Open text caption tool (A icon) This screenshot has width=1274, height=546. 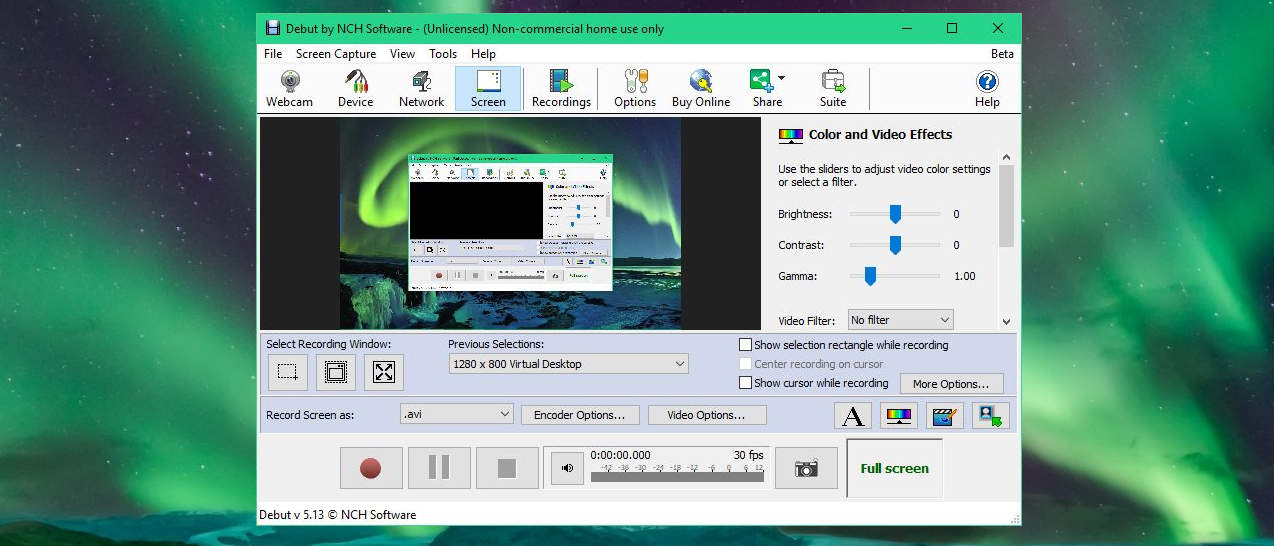click(853, 416)
